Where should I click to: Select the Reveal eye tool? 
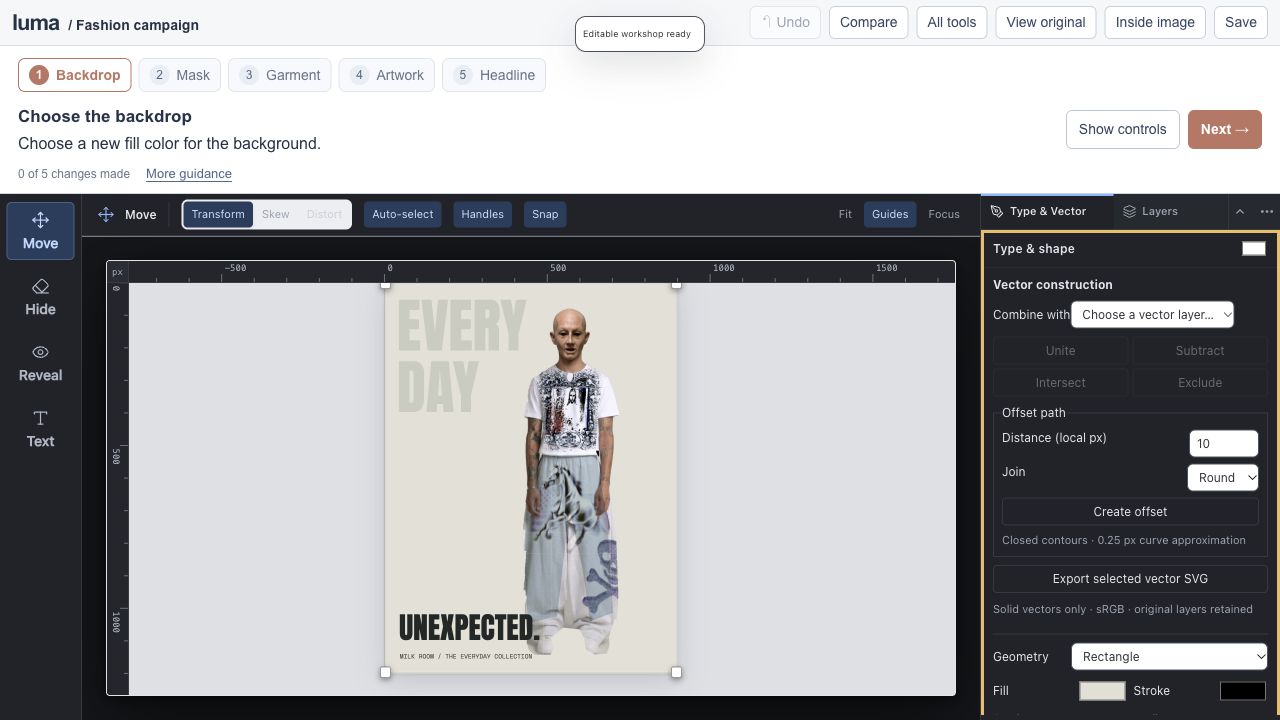click(40, 363)
